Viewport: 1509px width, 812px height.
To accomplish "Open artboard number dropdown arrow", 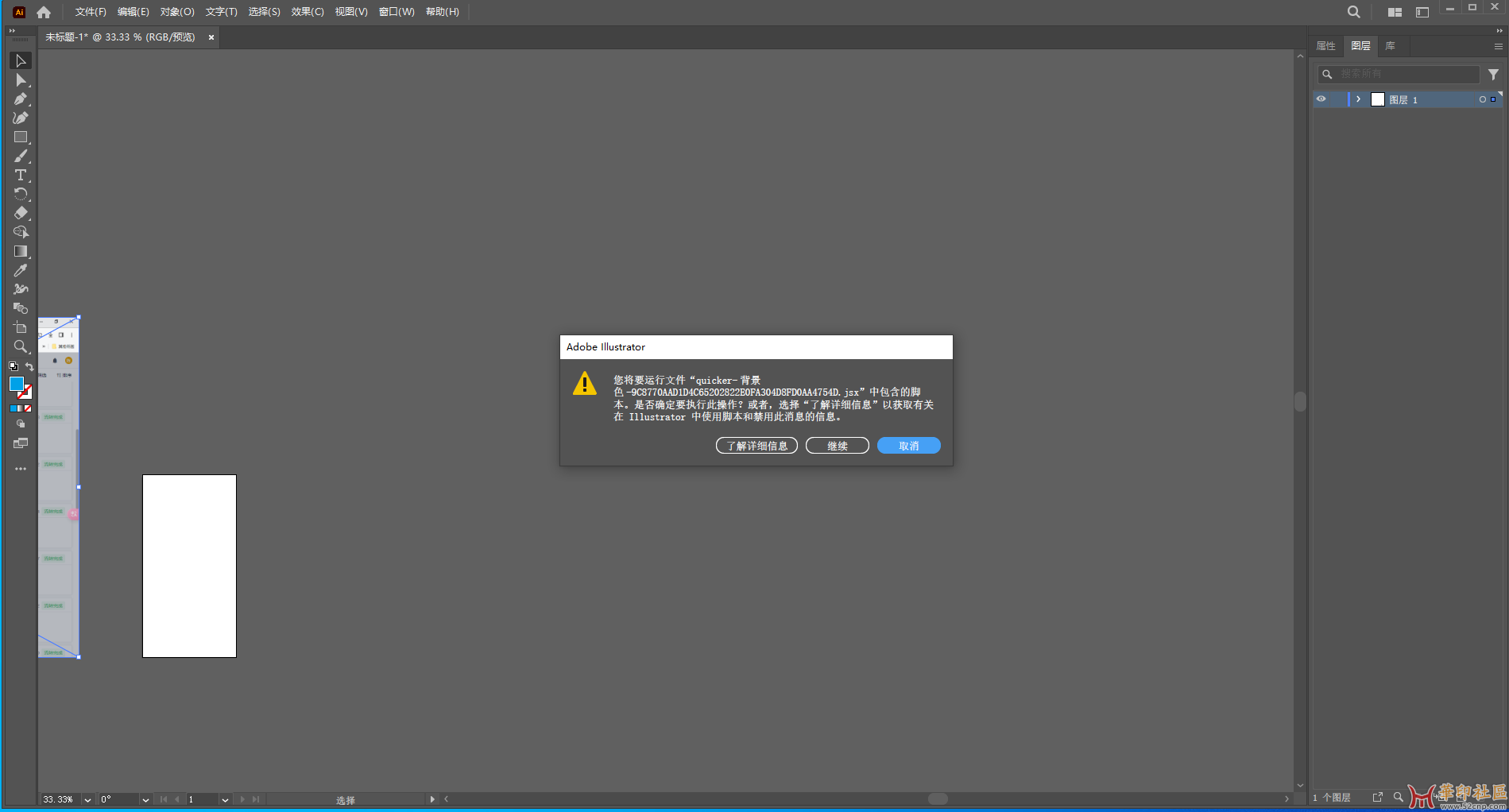I will 226,800.
